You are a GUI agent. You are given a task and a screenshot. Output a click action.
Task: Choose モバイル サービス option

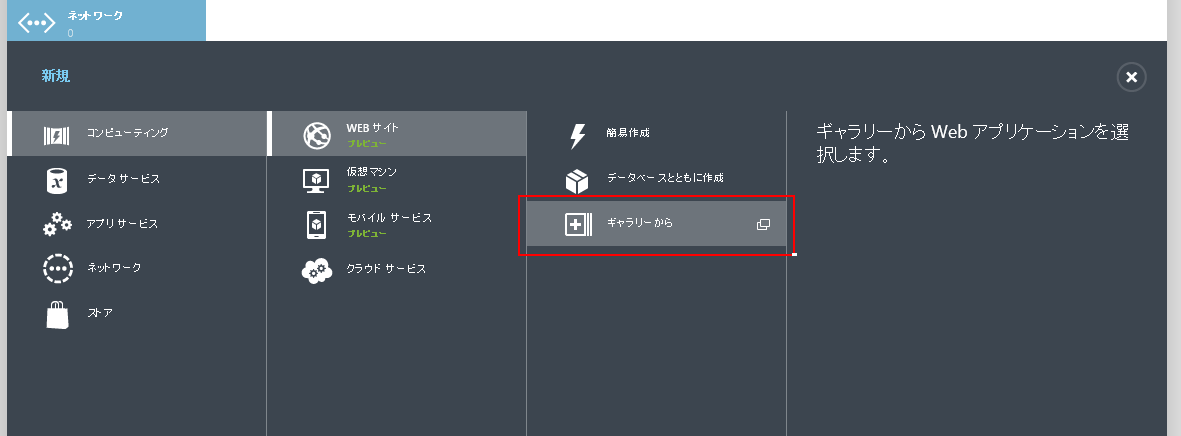pyautogui.click(x=397, y=224)
